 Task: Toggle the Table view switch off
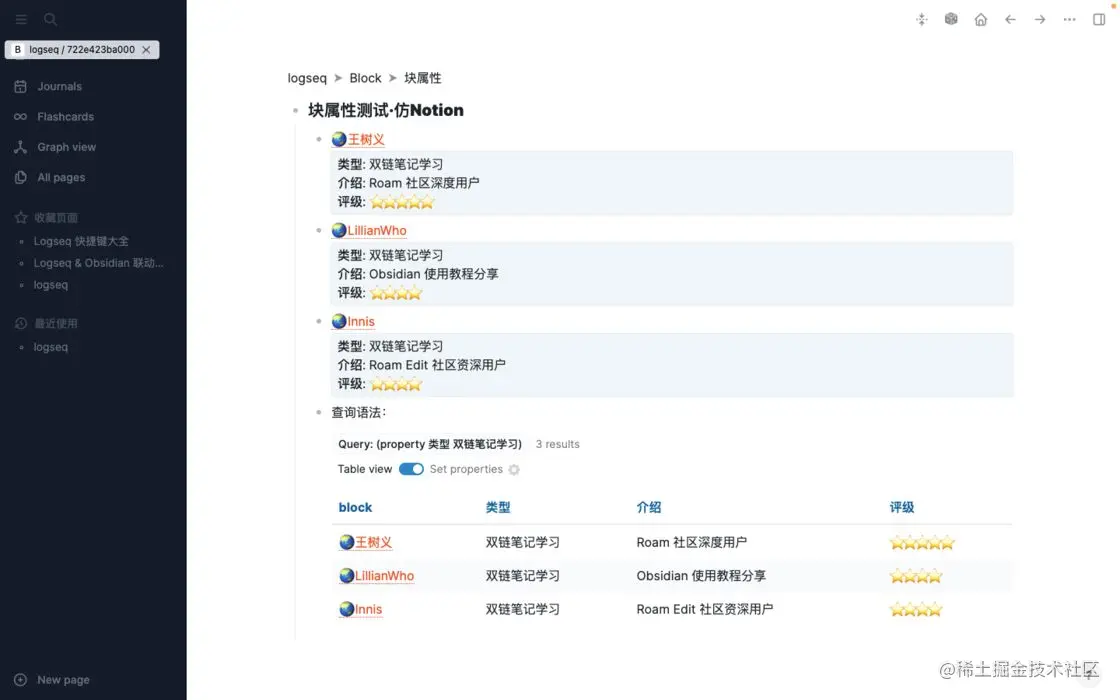(x=411, y=469)
